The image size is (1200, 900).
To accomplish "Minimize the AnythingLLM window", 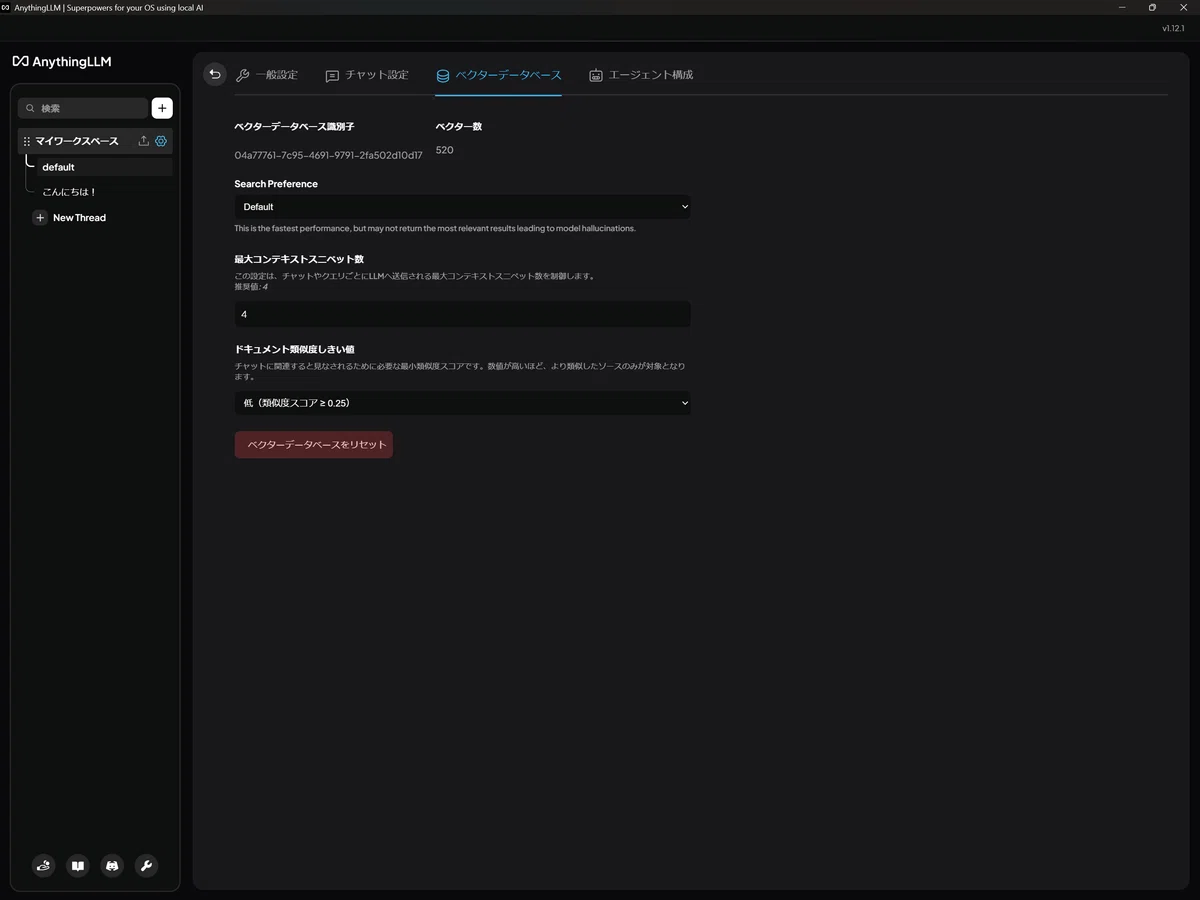I will tap(1121, 7).
